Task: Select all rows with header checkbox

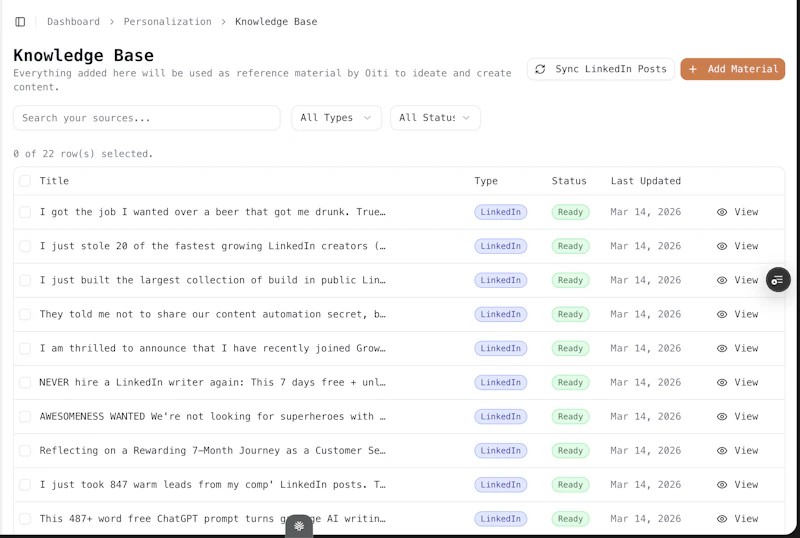Action: 25,181
